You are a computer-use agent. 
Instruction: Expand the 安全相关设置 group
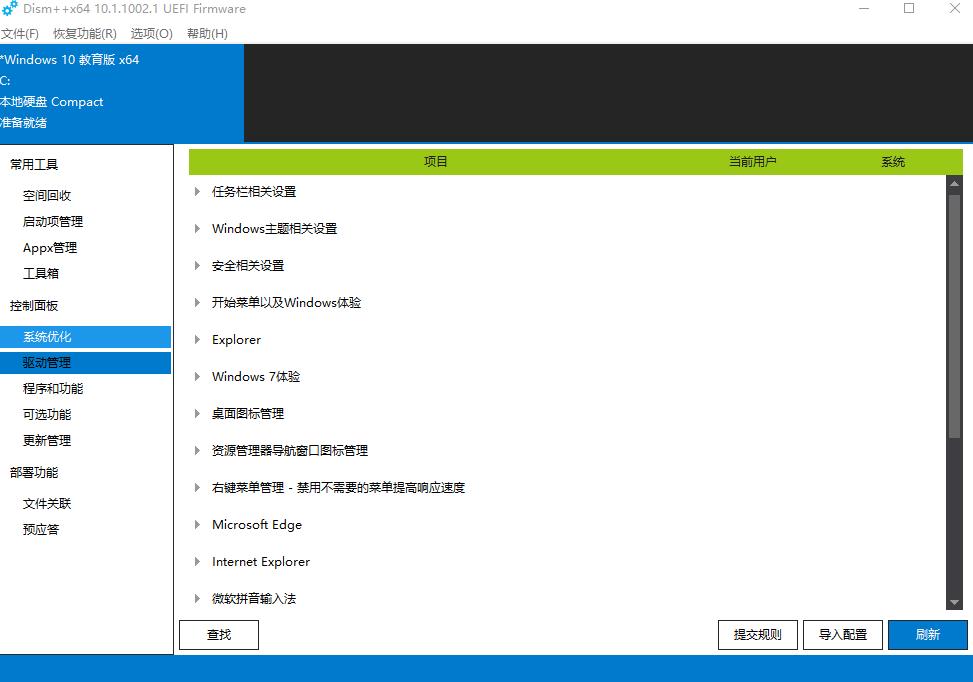pyautogui.click(x=196, y=265)
